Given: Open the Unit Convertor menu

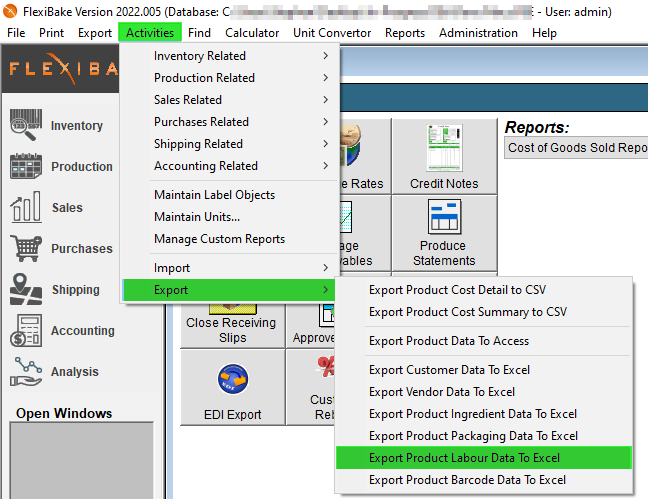Looking at the screenshot, I should click(332, 32).
